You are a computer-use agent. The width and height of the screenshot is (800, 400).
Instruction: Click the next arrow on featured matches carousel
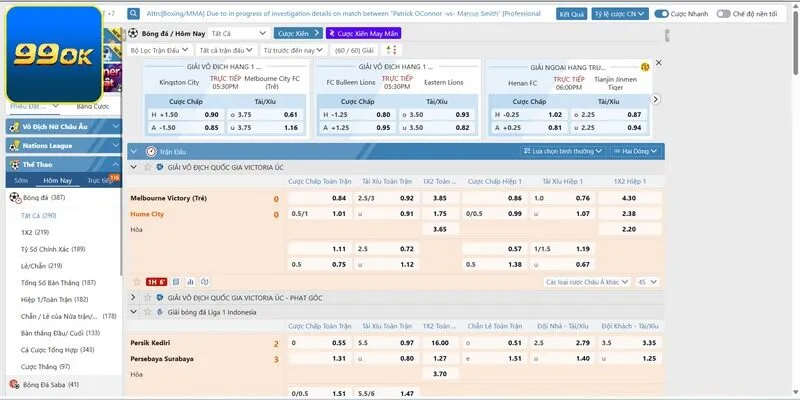click(656, 98)
